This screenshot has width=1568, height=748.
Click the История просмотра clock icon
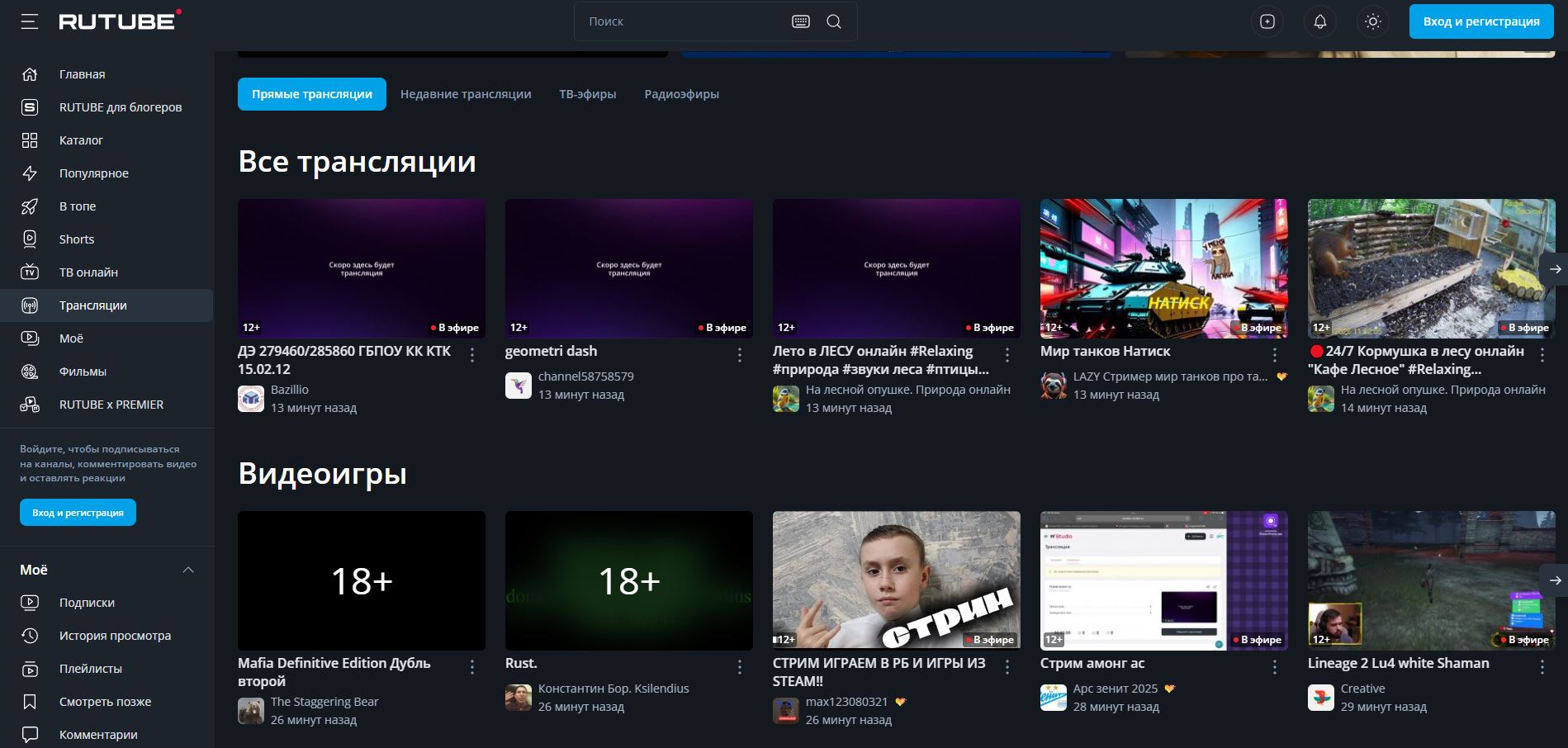30,636
